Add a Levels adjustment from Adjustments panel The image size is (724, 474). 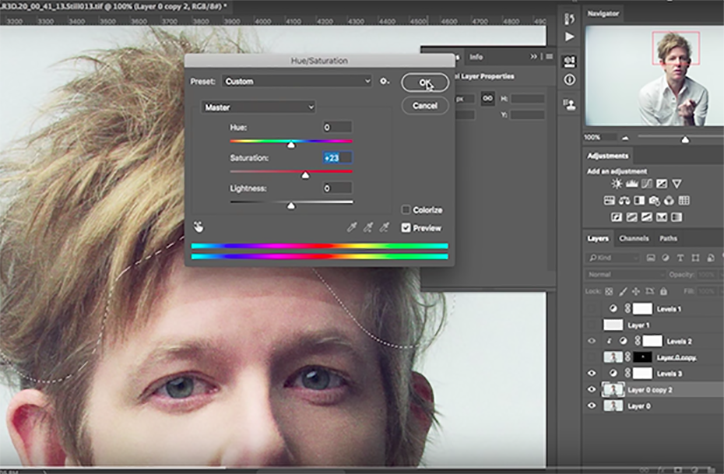(632, 184)
